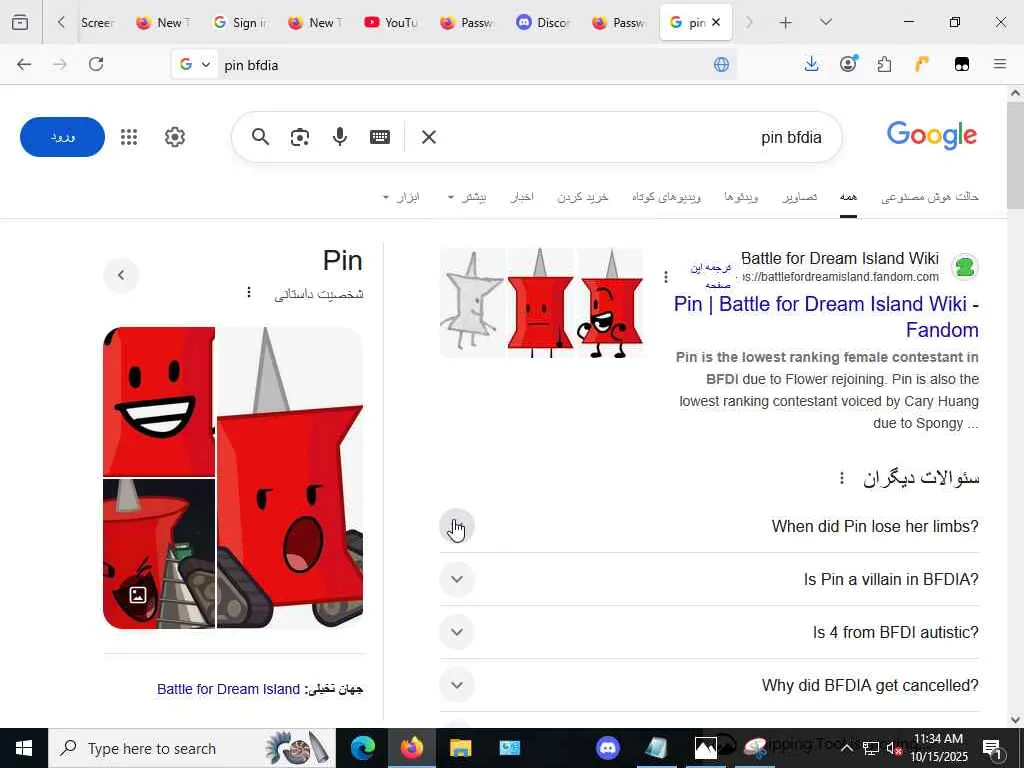Switch to the ویدئوها videos tab

pyautogui.click(x=741, y=197)
